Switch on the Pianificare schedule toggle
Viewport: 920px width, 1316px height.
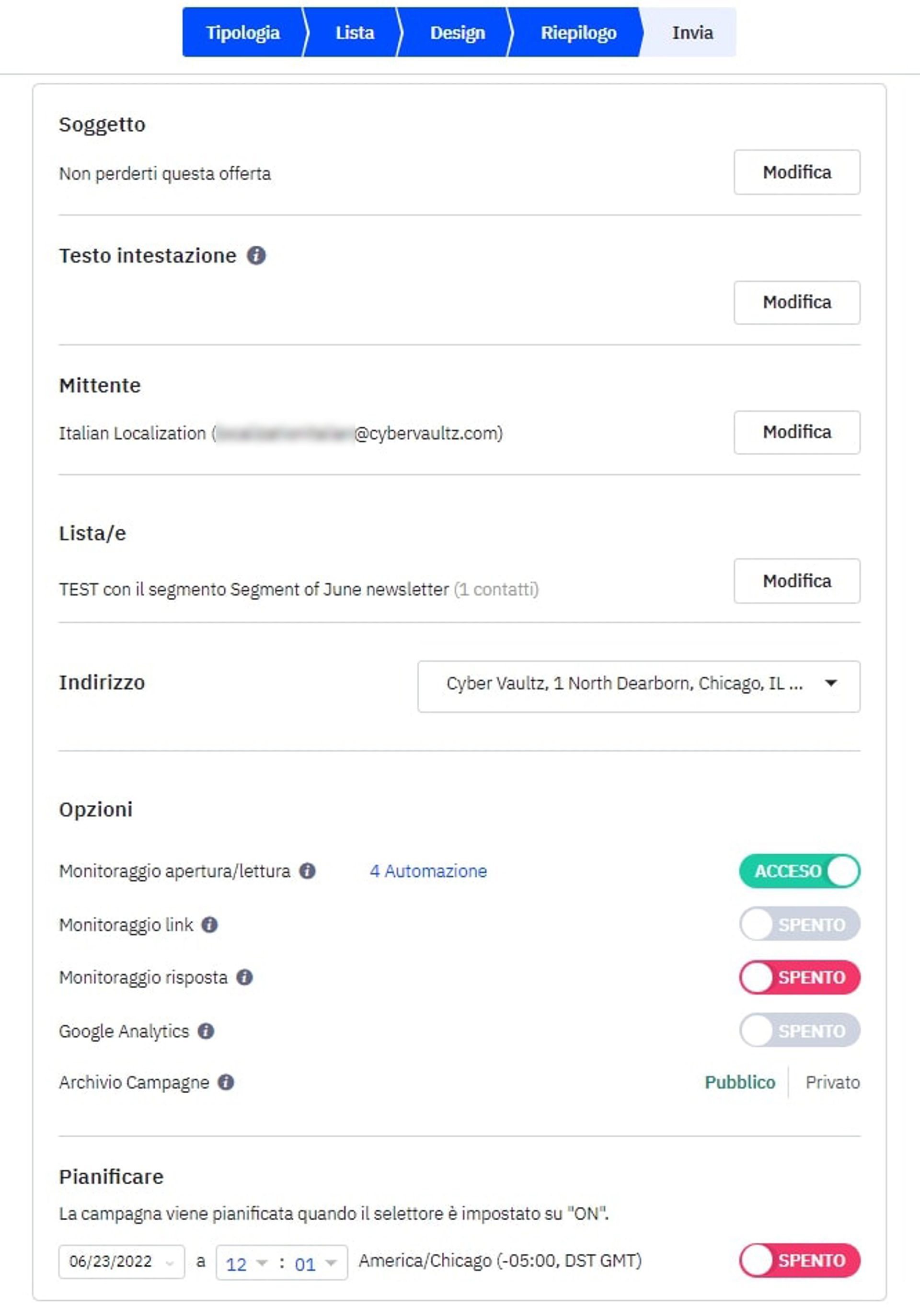coord(799,1260)
